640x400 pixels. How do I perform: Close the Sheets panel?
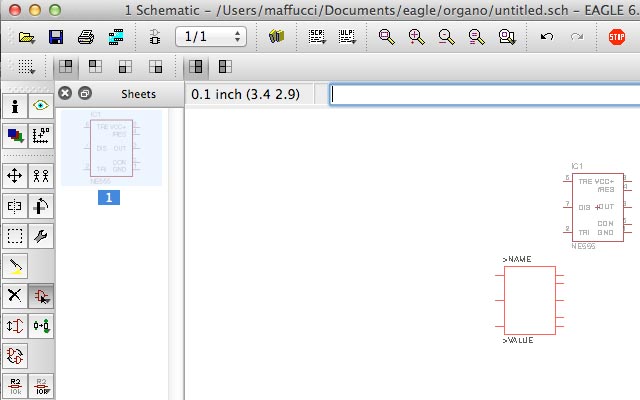tap(65, 93)
